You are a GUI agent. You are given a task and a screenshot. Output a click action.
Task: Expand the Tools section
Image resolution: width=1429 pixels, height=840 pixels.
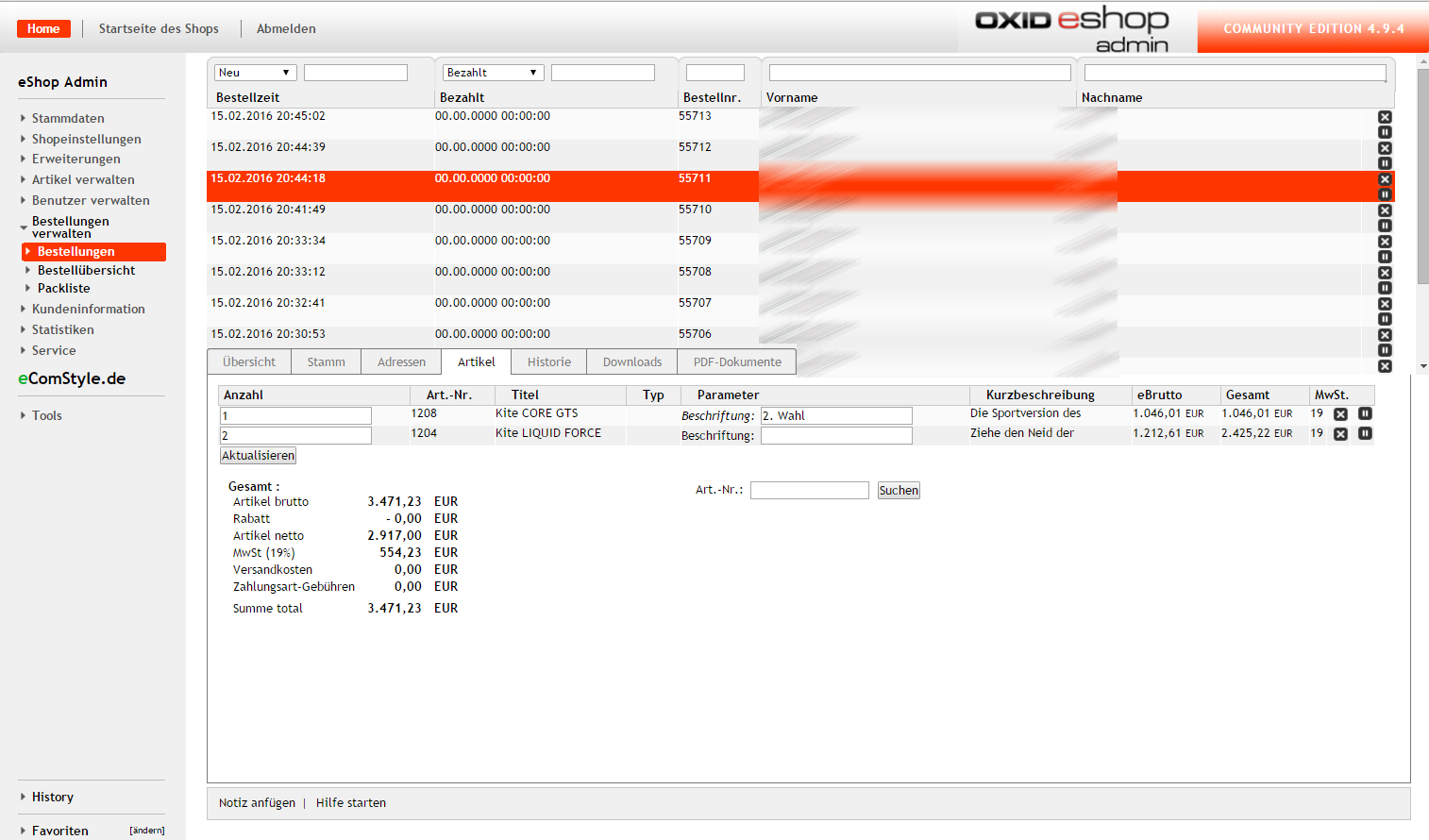point(46,415)
